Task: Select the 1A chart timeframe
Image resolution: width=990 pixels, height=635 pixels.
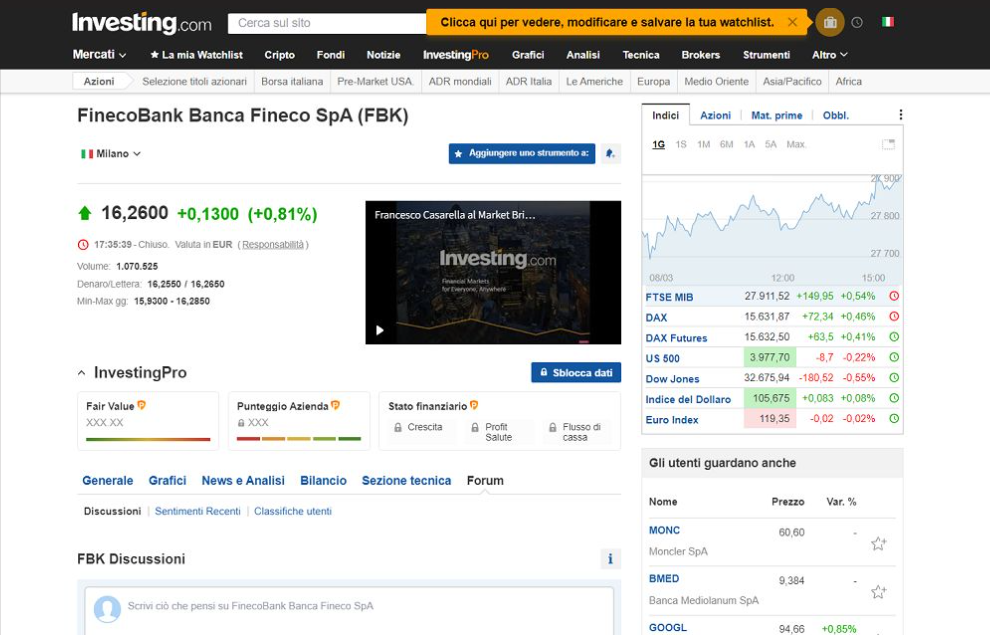Action: 749,145
